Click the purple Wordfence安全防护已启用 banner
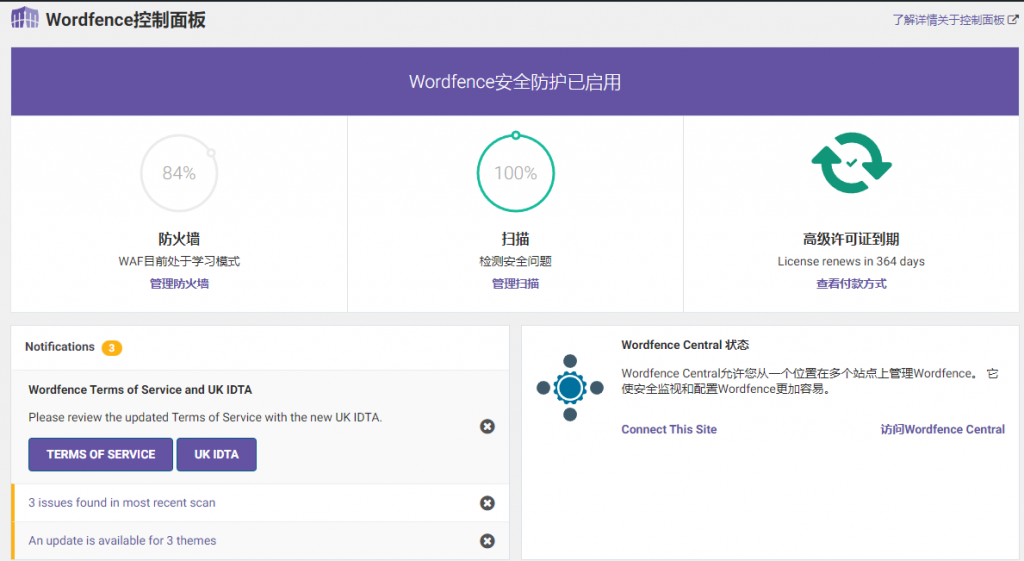The width and height of the screenshot is (1024, 561). pyautogui.click(x=515, y=82)
